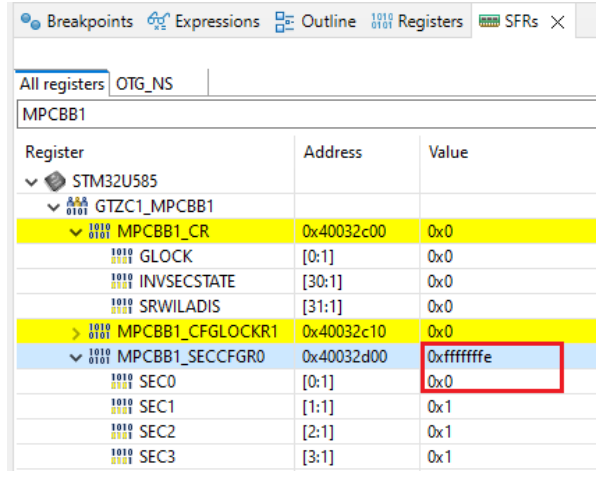The width and height of the screenshot is (612, 480).
Task: Click the SEC2 value 0x1 cell
Action: click(x=439, y=431)
